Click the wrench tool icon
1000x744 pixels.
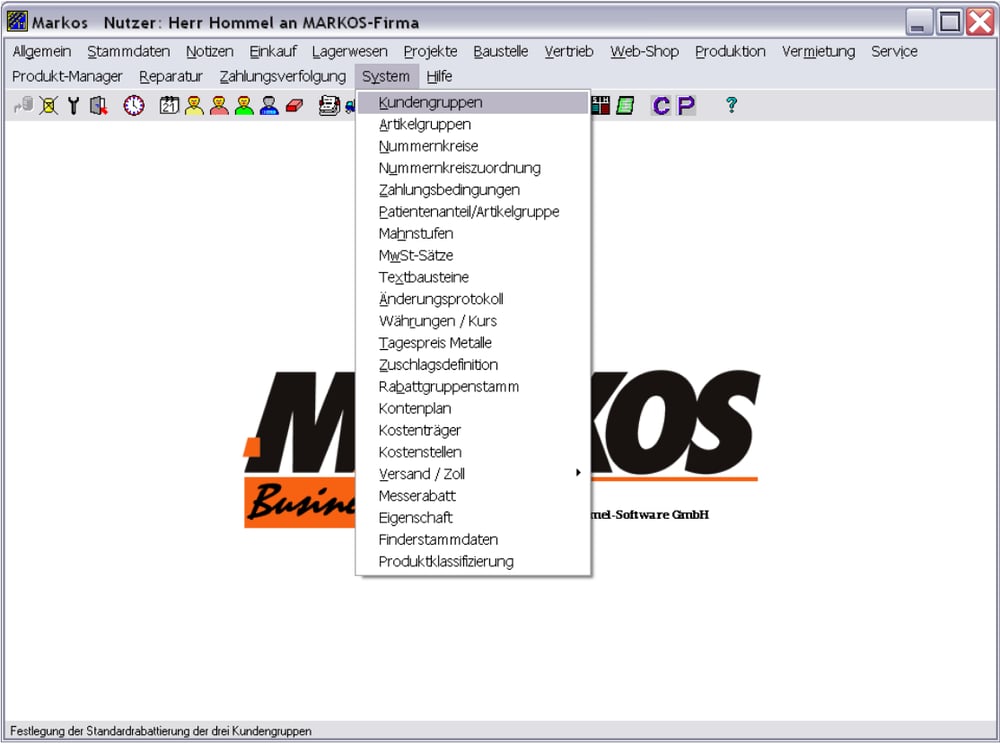click(73, 105)
